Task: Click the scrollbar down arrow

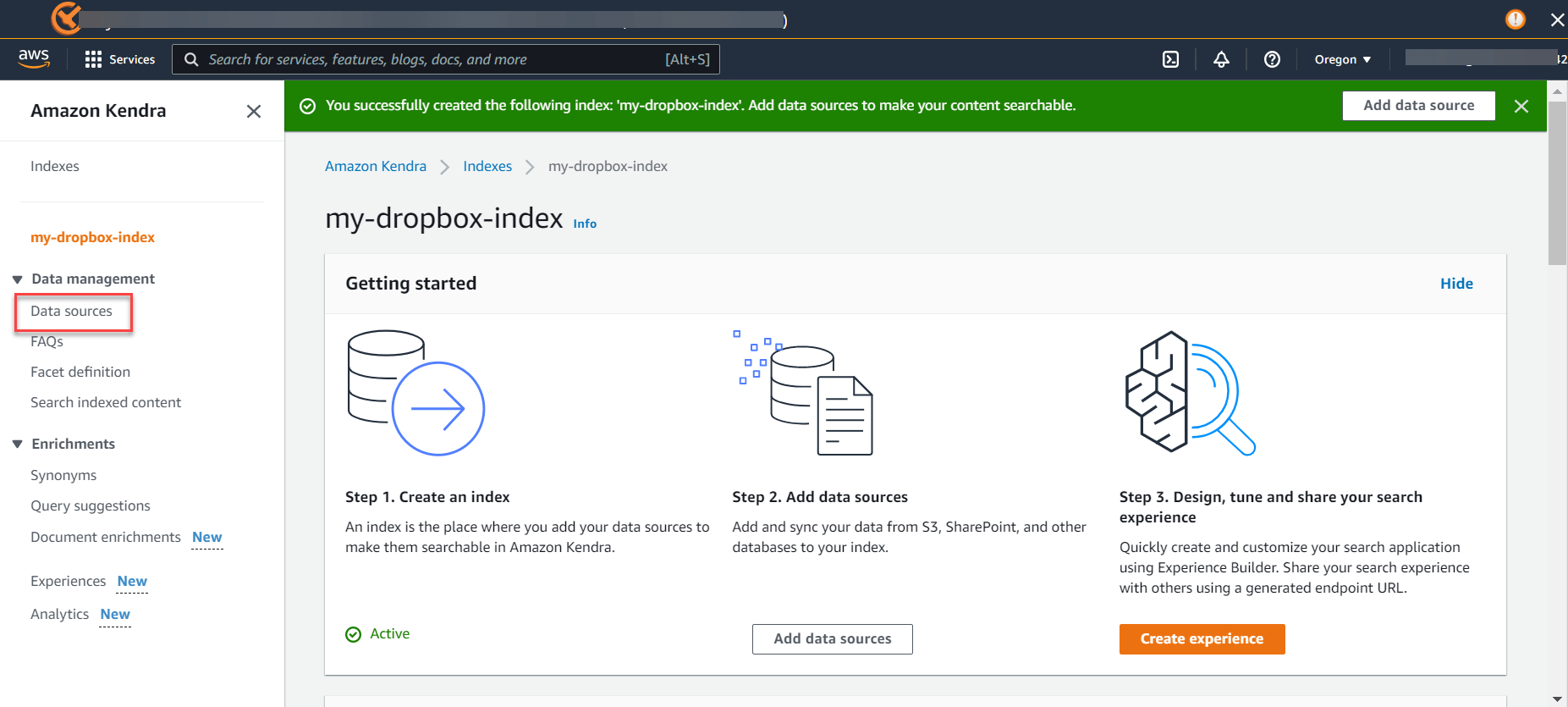Action: pyautogui.click(x=1557, y=699)
